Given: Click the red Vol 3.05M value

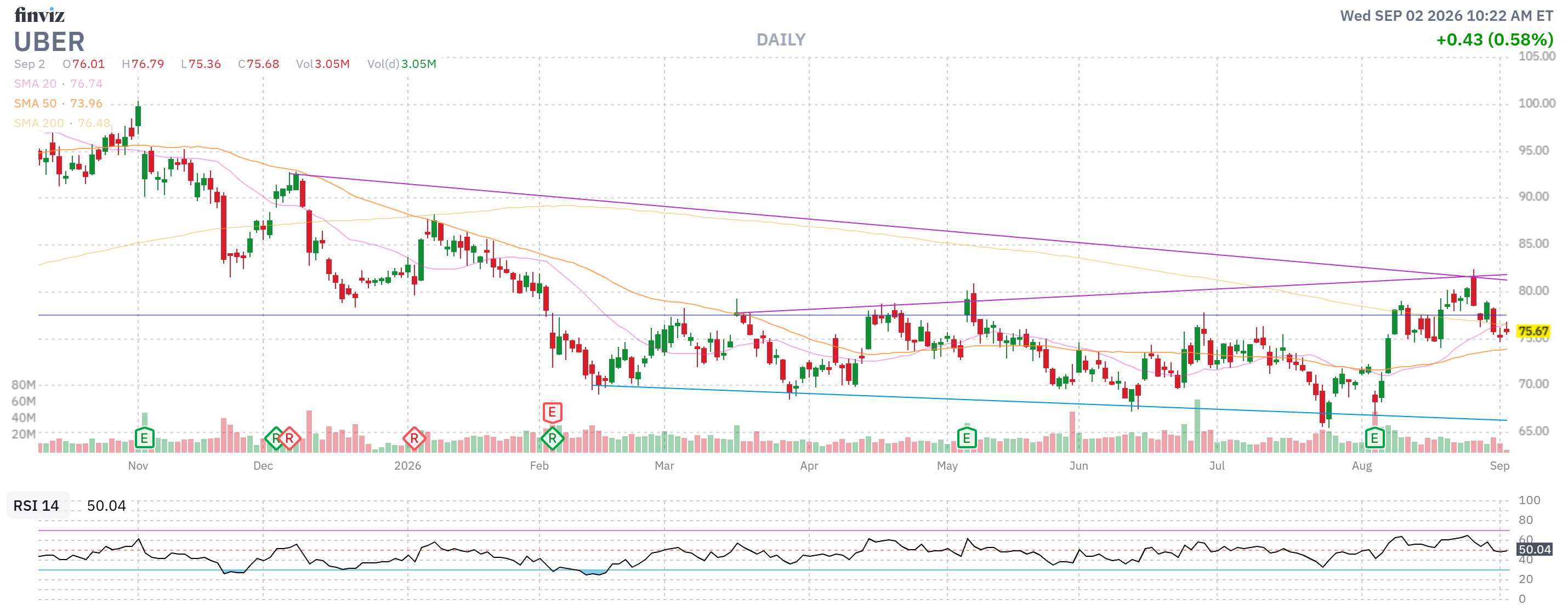Looking at the screenshot, I should click(x=332, y=64).
